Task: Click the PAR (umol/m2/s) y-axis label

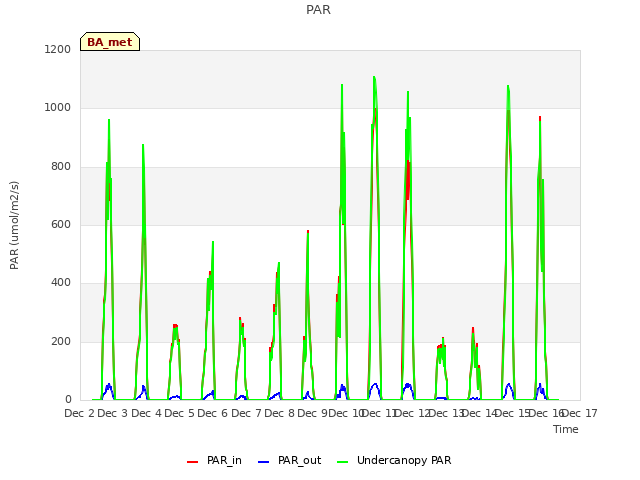Action: tap(14, 225)
